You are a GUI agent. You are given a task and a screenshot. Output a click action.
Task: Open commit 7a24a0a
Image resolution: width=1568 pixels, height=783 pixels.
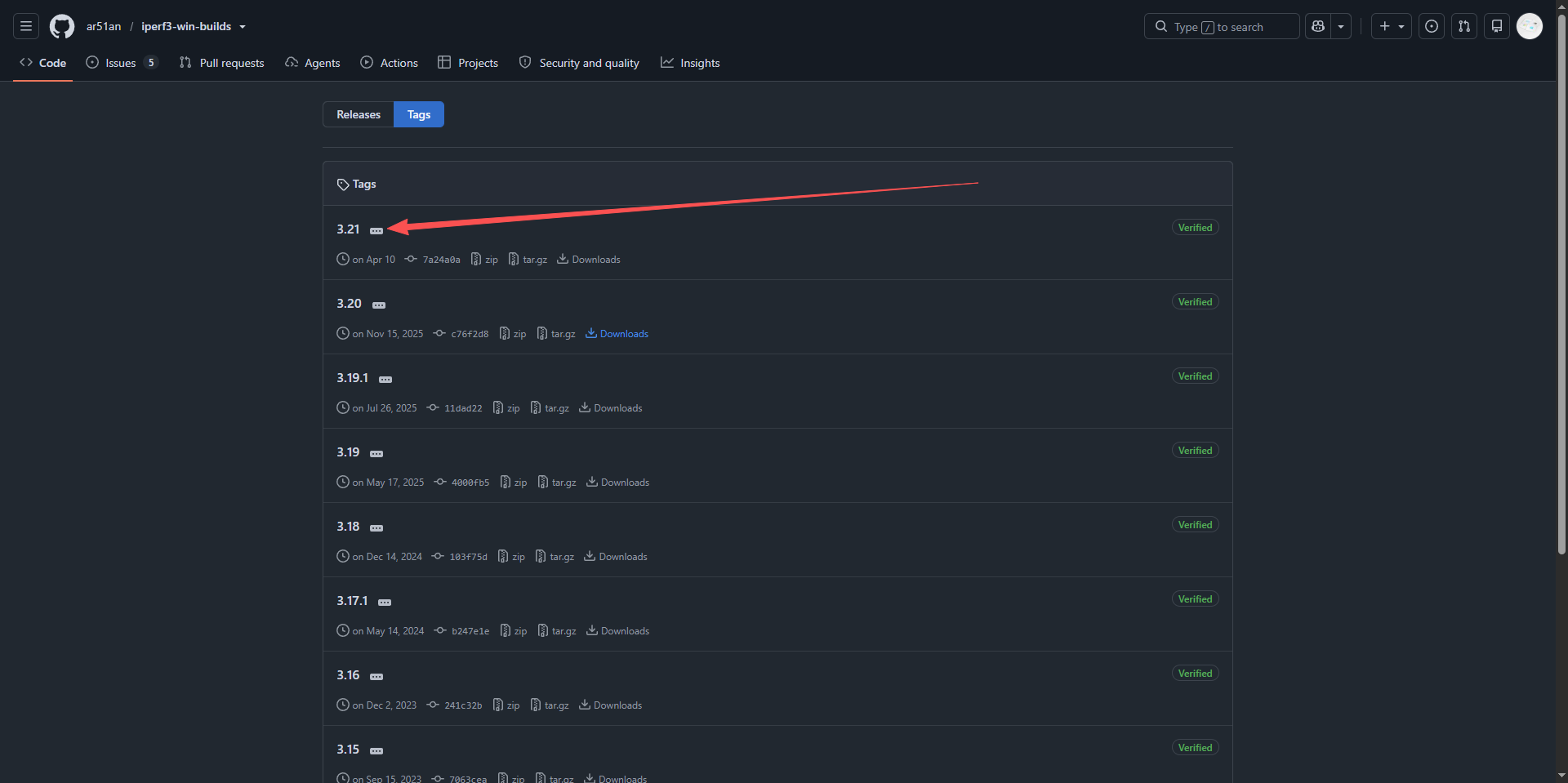pyautogui.click(x=433, y=260)
